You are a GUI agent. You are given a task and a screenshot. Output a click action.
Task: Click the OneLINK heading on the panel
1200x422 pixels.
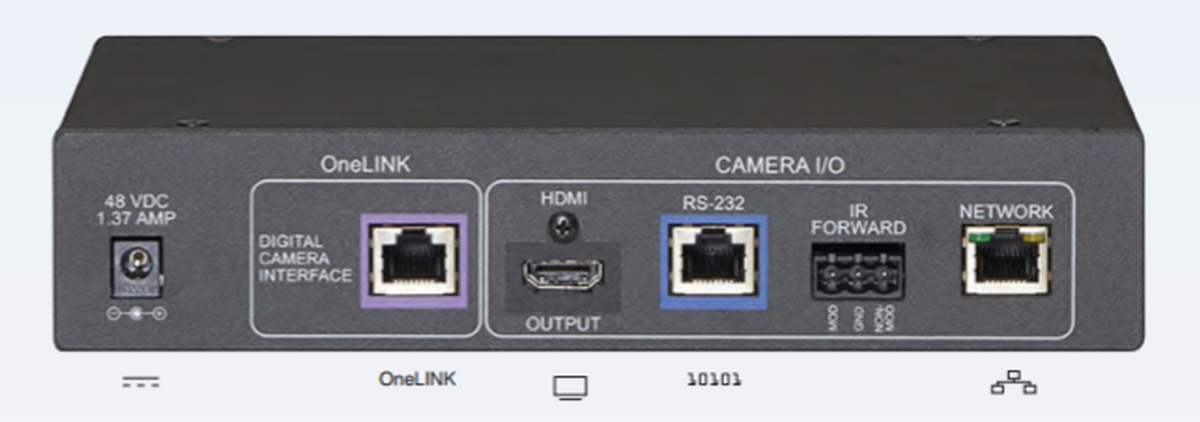click(365, 164)
